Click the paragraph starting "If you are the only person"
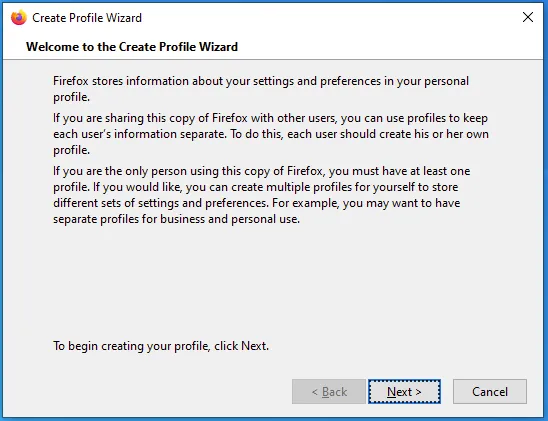 click(x=261, y=195)
